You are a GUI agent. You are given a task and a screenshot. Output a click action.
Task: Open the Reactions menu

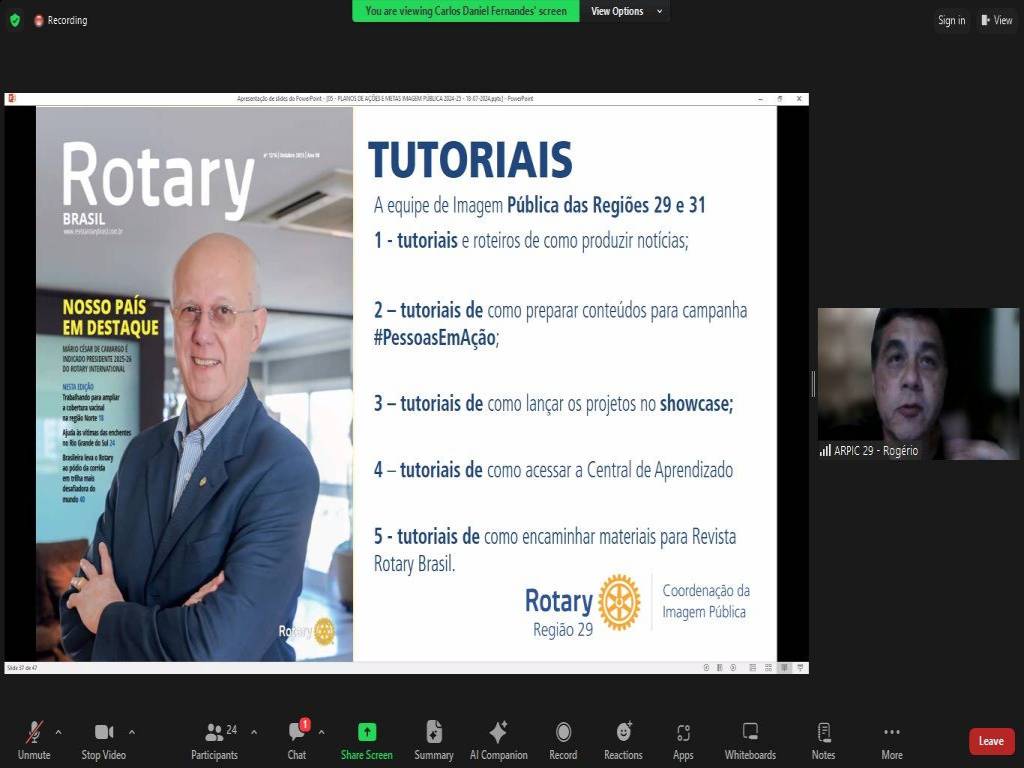[623, 740]
